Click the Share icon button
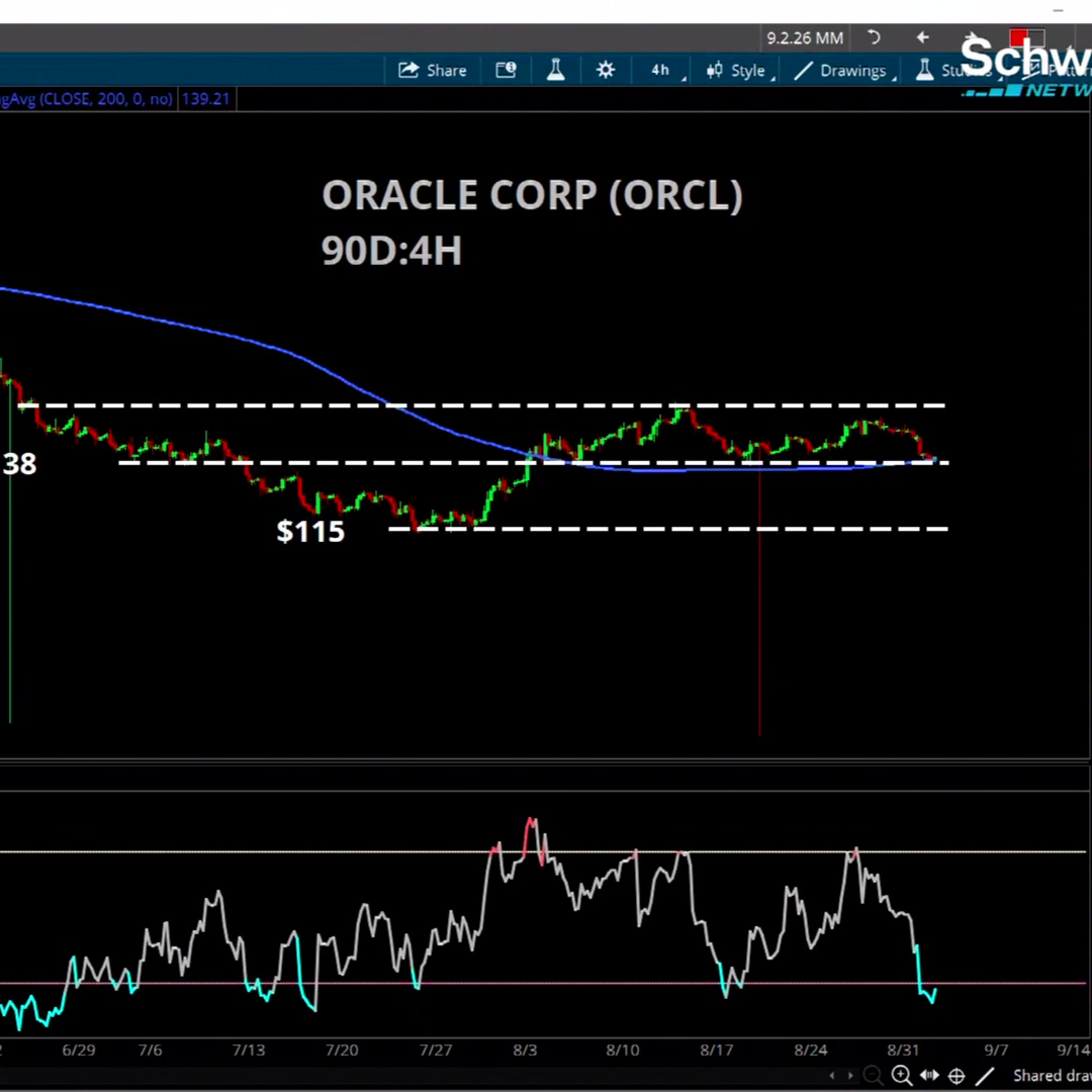This screenshot has width=1092, height=1092. click(432, 71)
